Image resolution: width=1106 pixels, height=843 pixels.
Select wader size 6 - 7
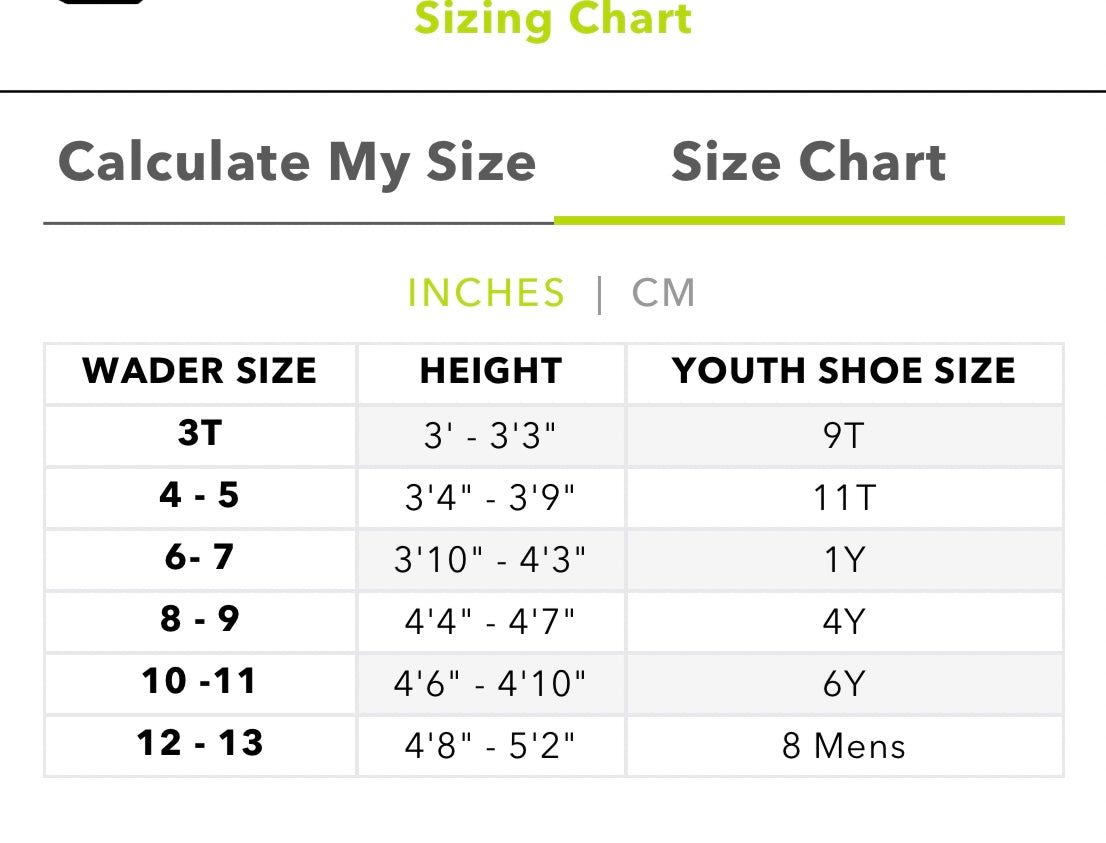tap(200, 559)
